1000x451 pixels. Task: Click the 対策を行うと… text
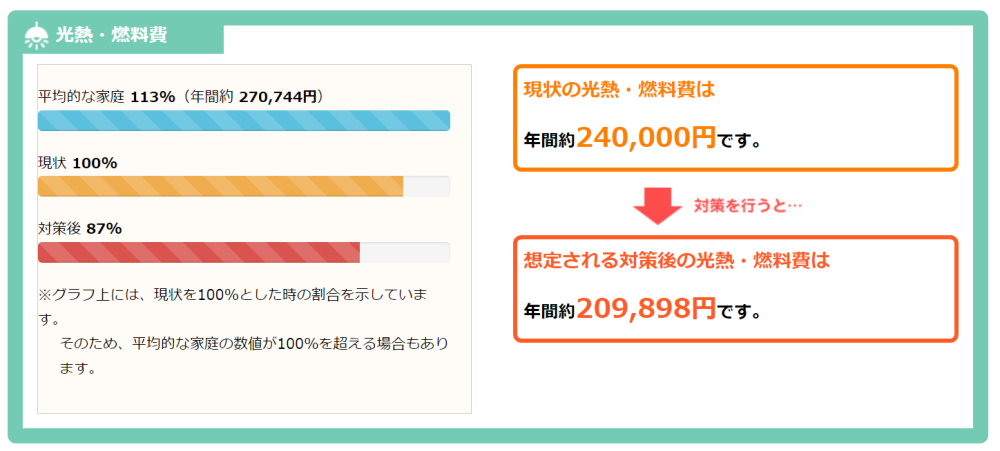click(x=749, y=205)
